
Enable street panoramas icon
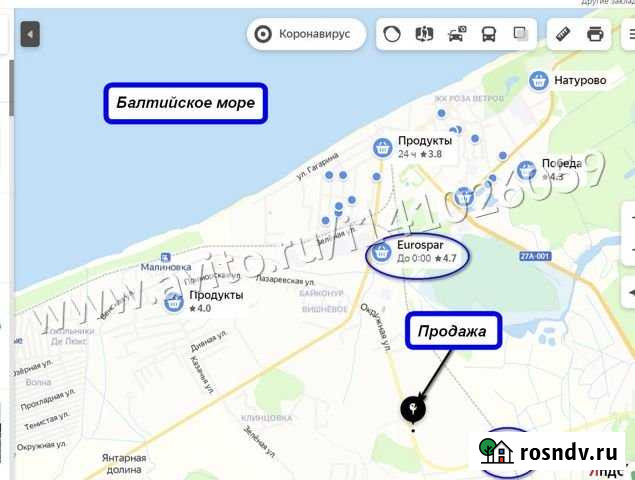[x=424, y=34]
